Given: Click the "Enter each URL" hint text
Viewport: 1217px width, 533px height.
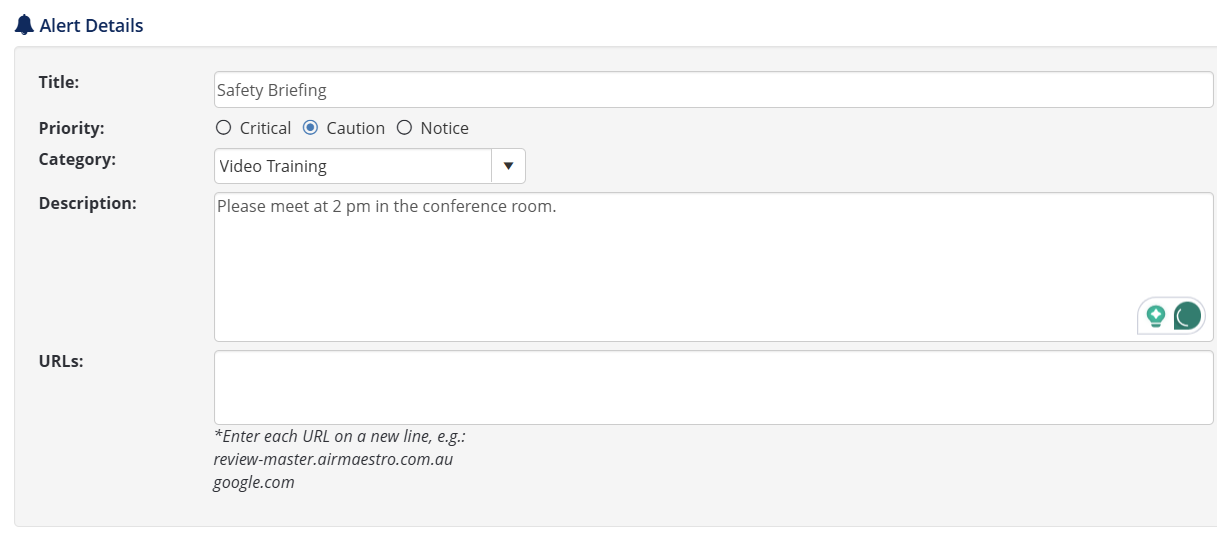Looking at the screenshot, I should point(340,437).
